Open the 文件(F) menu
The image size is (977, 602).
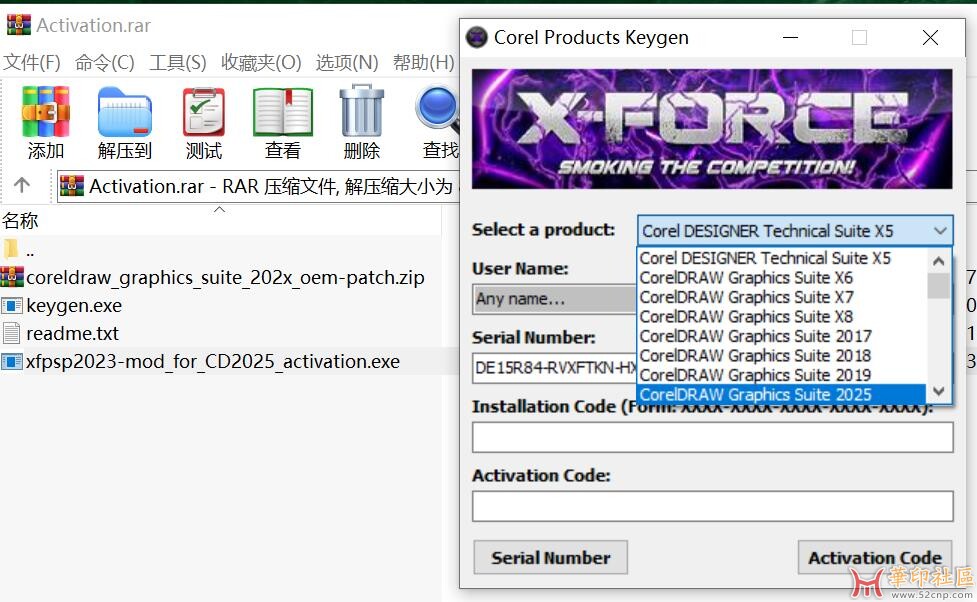click(x=32, y=62)
